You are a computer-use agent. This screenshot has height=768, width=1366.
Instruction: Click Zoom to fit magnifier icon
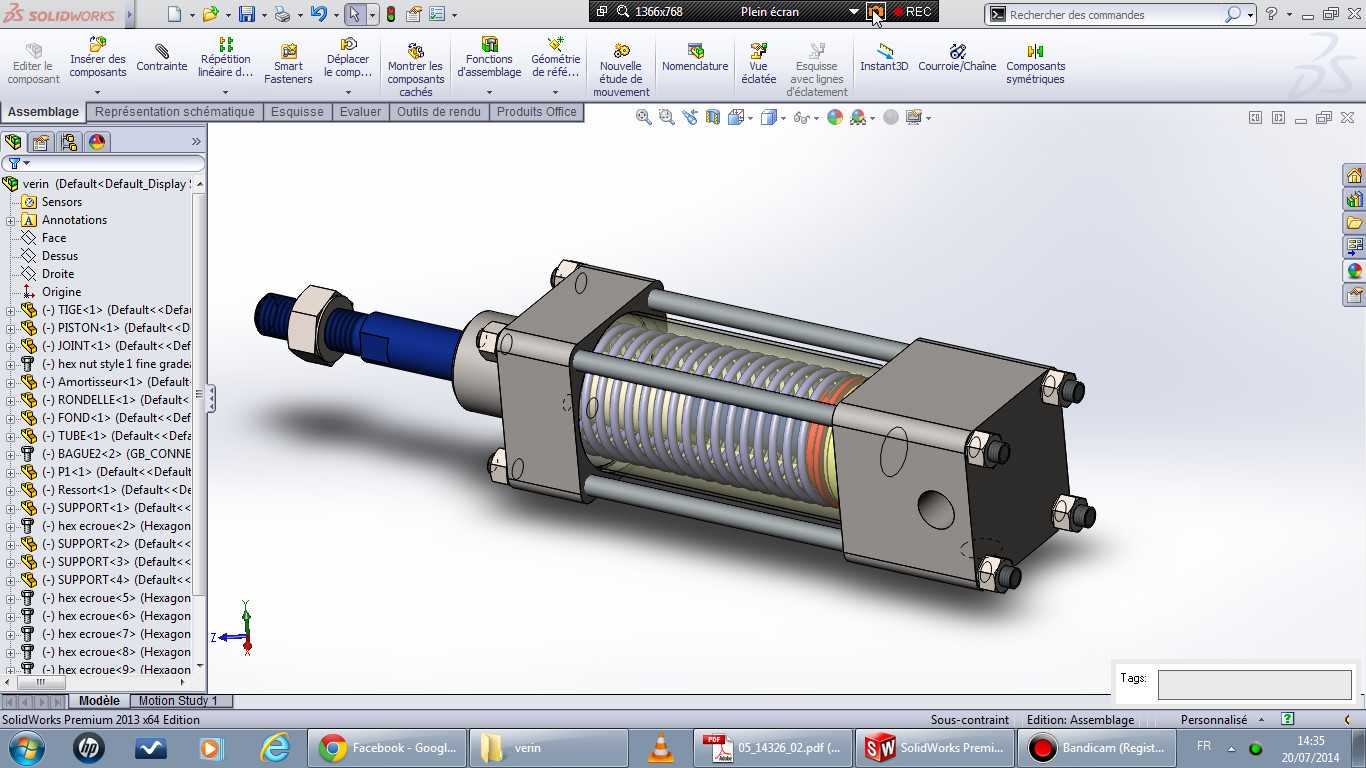(x=644, y=117)
